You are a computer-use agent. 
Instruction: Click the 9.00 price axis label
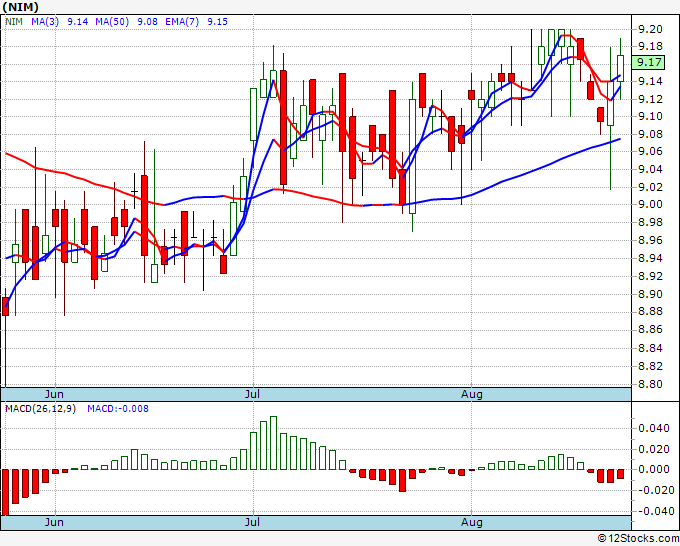[x=650, y=204]
